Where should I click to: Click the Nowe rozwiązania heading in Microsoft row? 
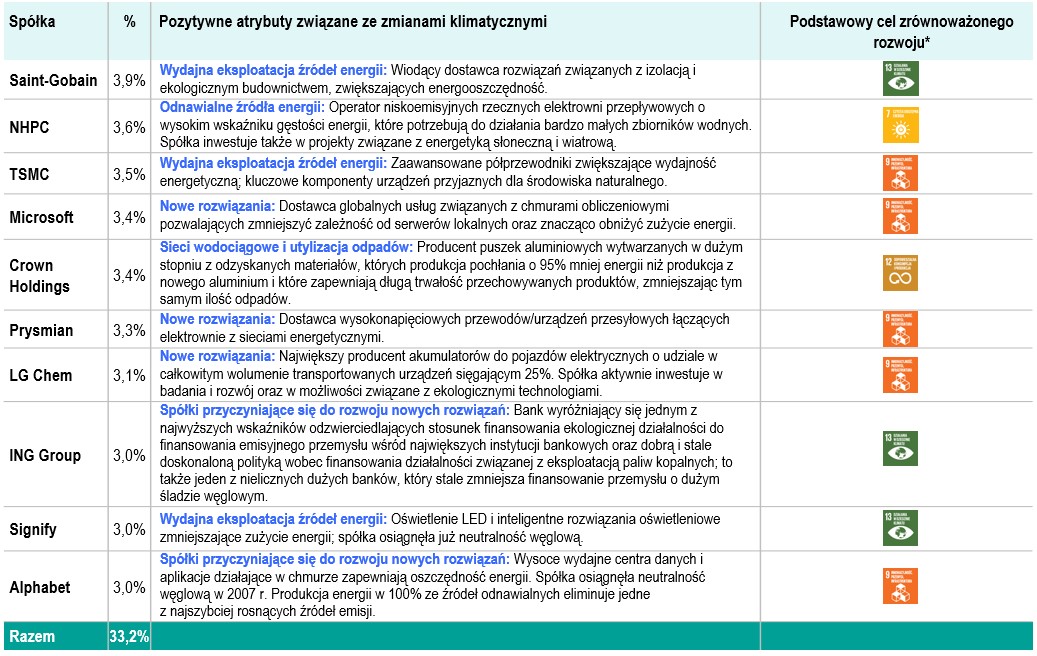click(x=217, y=206)
